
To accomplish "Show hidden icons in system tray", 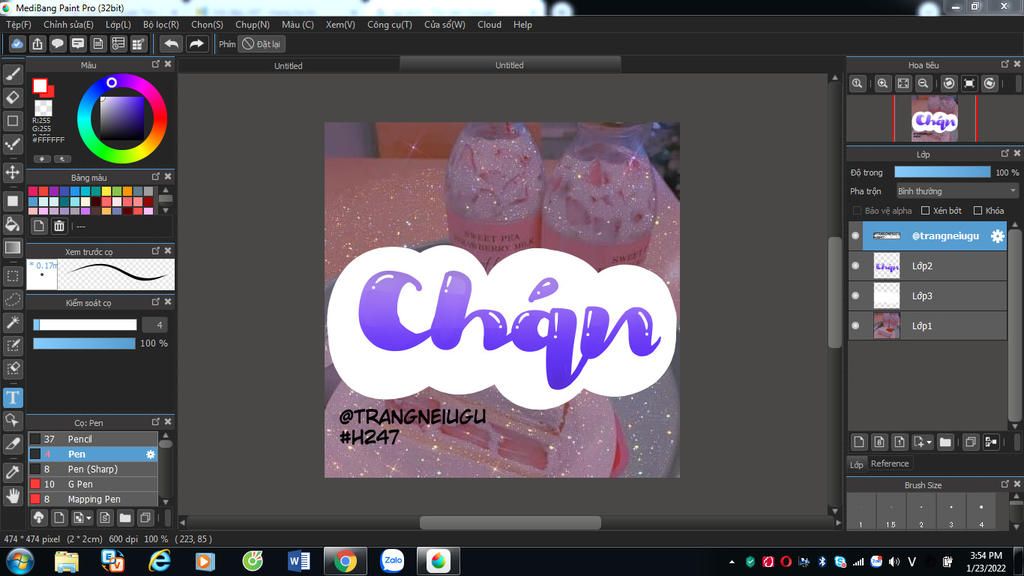I will point(731,562).
